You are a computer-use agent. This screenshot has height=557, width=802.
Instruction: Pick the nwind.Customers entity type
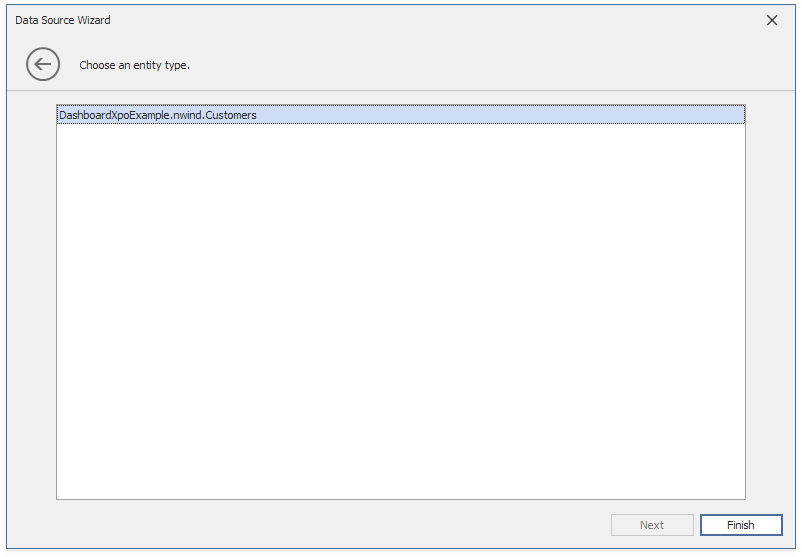[x=158, y=115]
